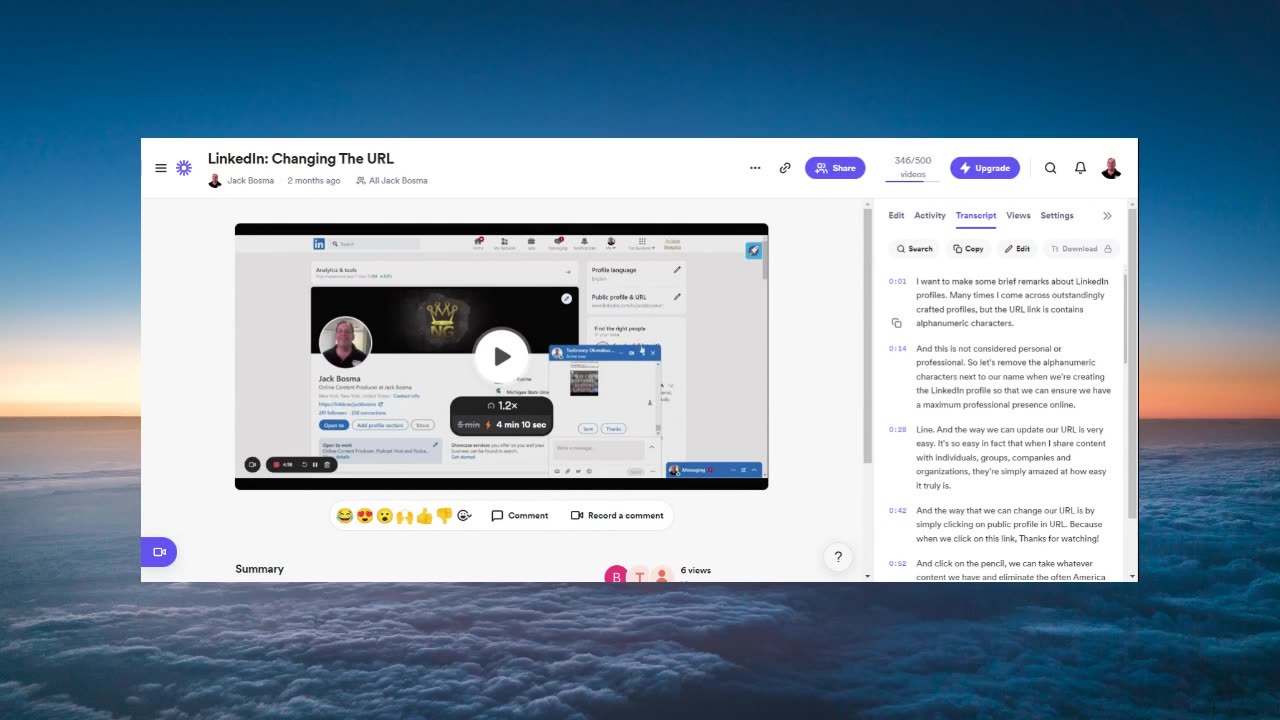Click the Summary heading
Screen dimensions: 1280x720
[x=259, y=569]
